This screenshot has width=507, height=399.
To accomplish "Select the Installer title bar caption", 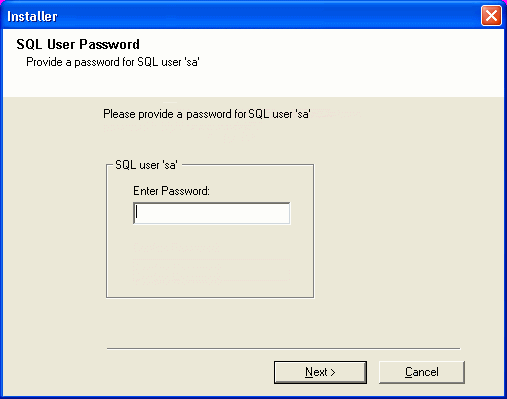I will click(x=32, y=16).
